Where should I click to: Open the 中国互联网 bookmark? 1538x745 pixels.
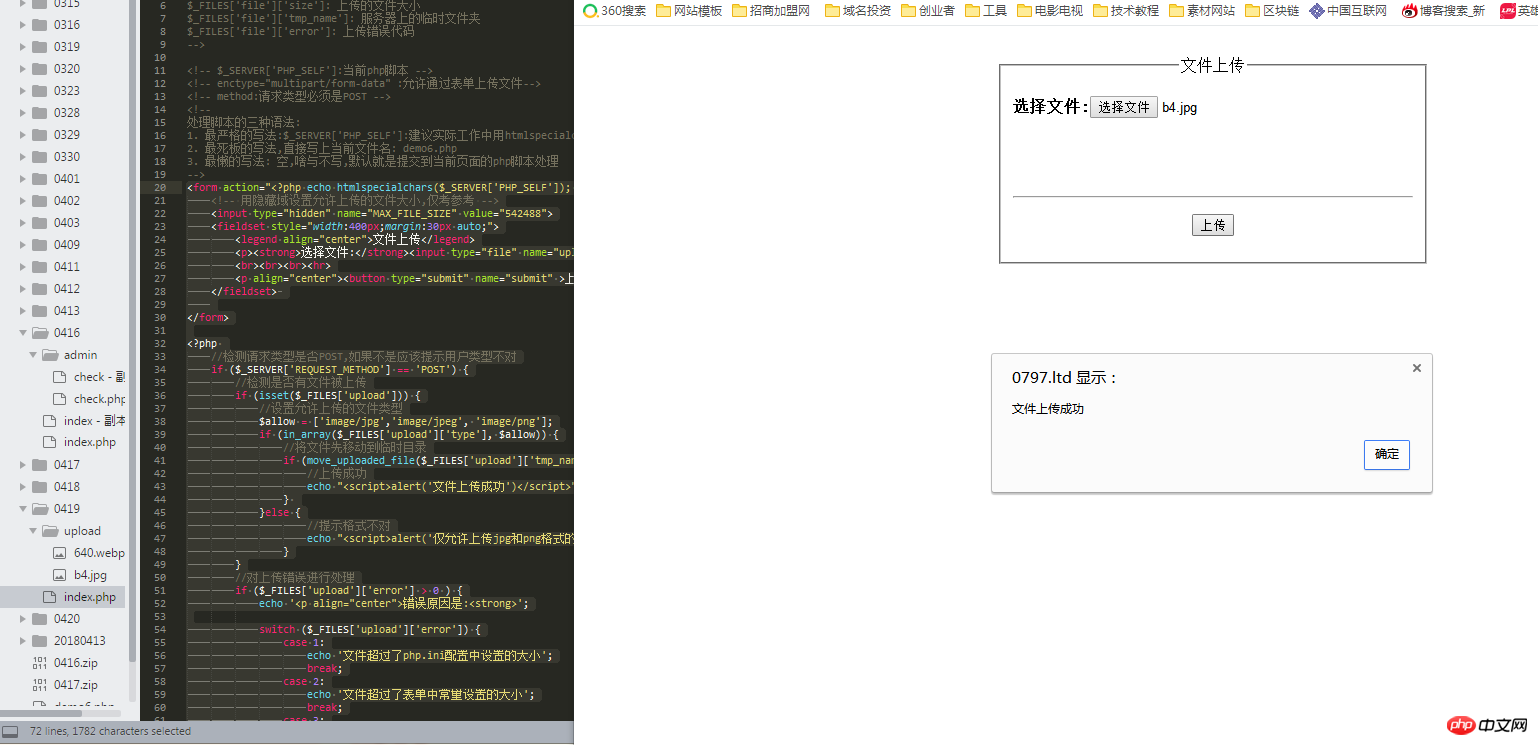1348,11
